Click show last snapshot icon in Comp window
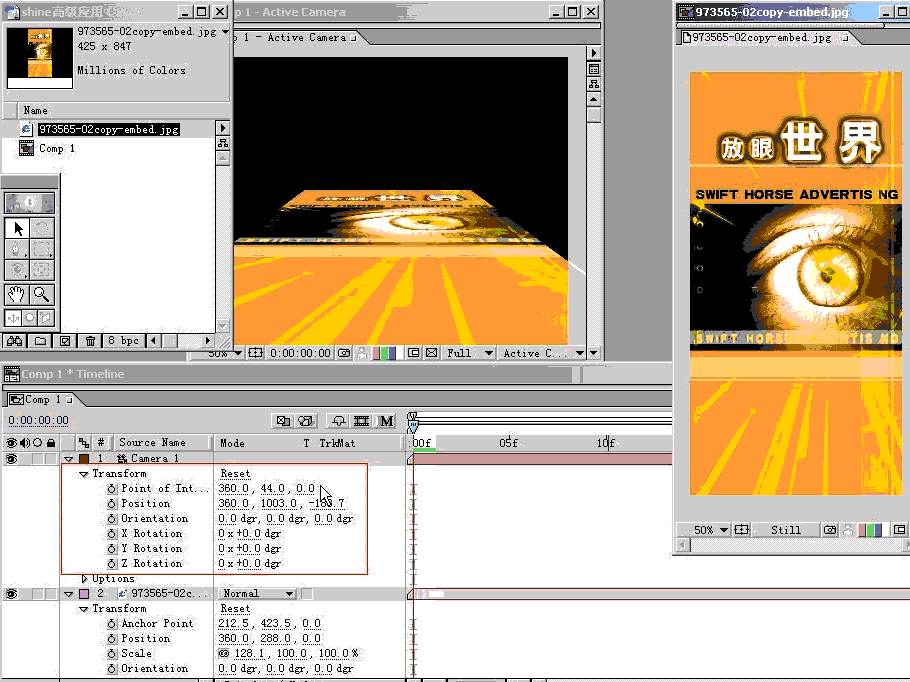The height and width of the screenshot is (682, 910). tap(362, 353)
